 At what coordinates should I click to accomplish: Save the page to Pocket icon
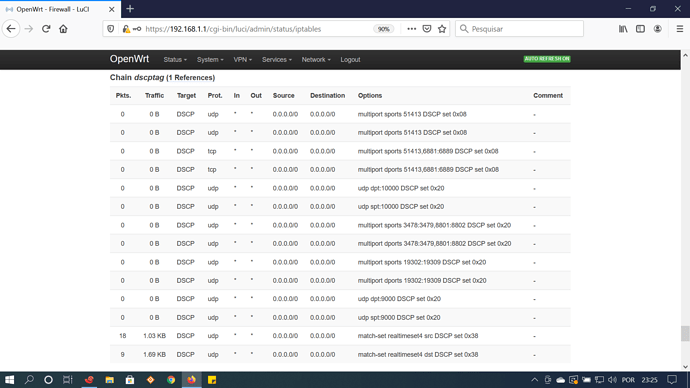coord(427,29)
